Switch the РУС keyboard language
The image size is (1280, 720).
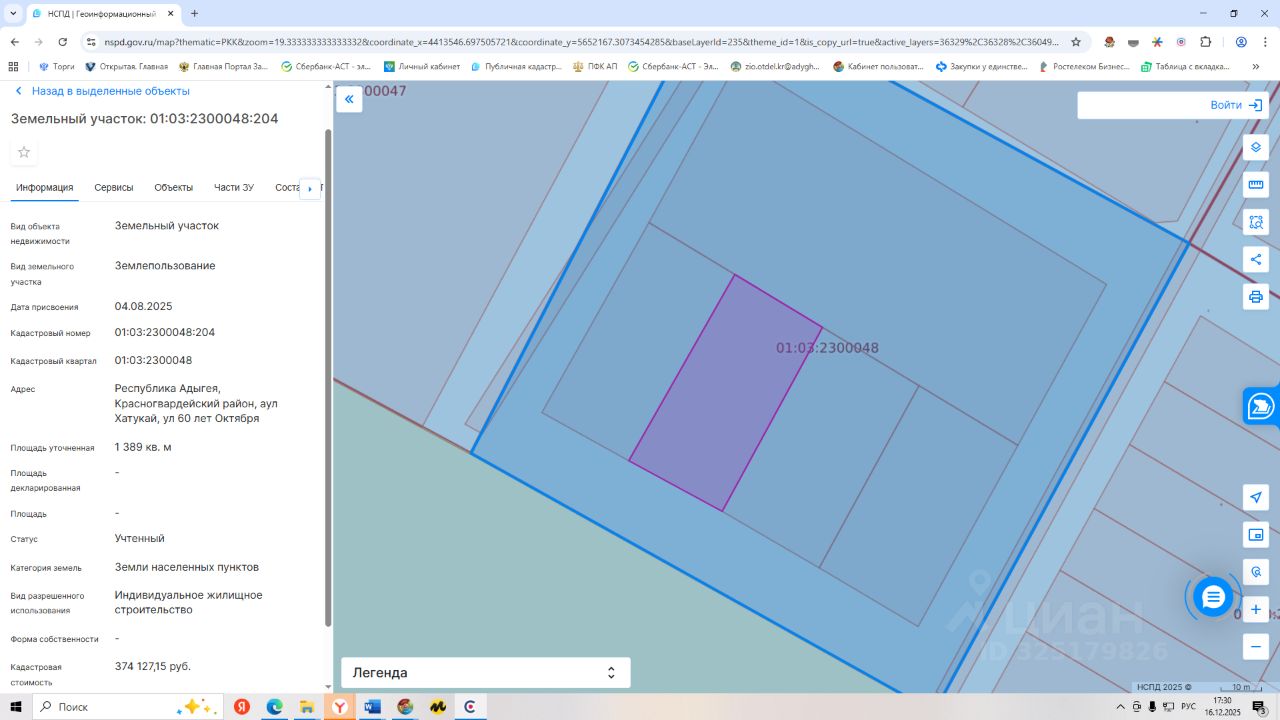(x=1188, y=707)
